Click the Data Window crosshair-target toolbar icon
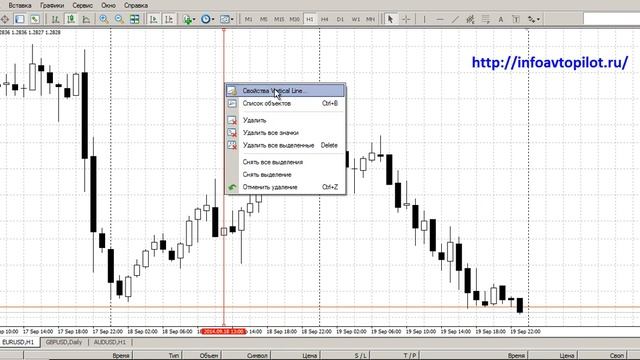 (4, 19)
